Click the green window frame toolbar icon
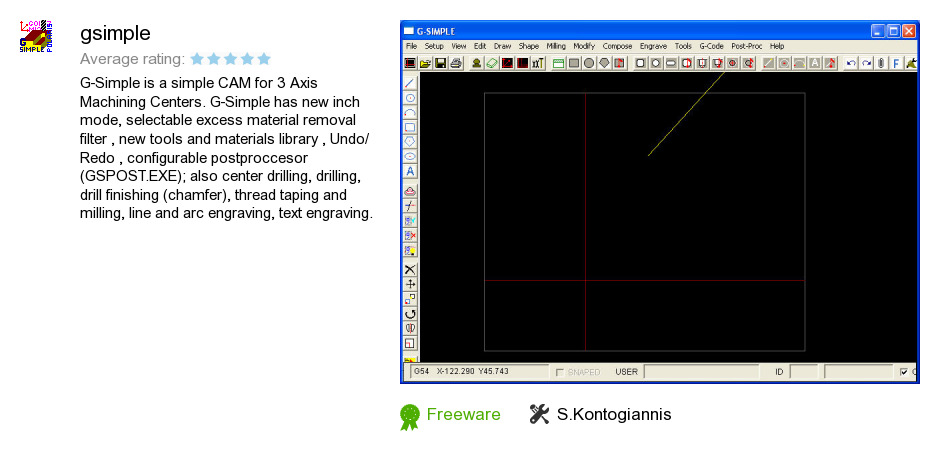The width and height of the screenshot is (940, 461). (559, 63)
